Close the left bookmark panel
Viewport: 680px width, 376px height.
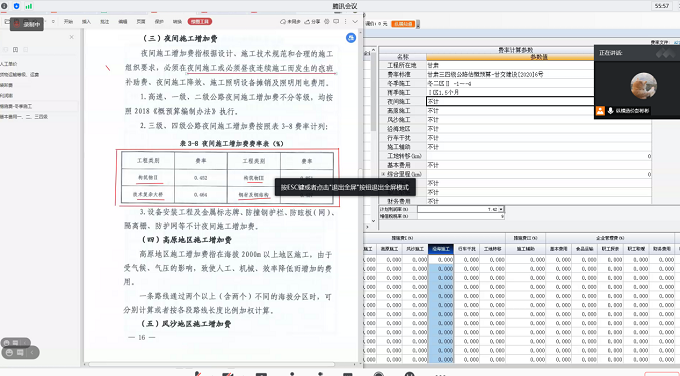[x=72, y=37]
